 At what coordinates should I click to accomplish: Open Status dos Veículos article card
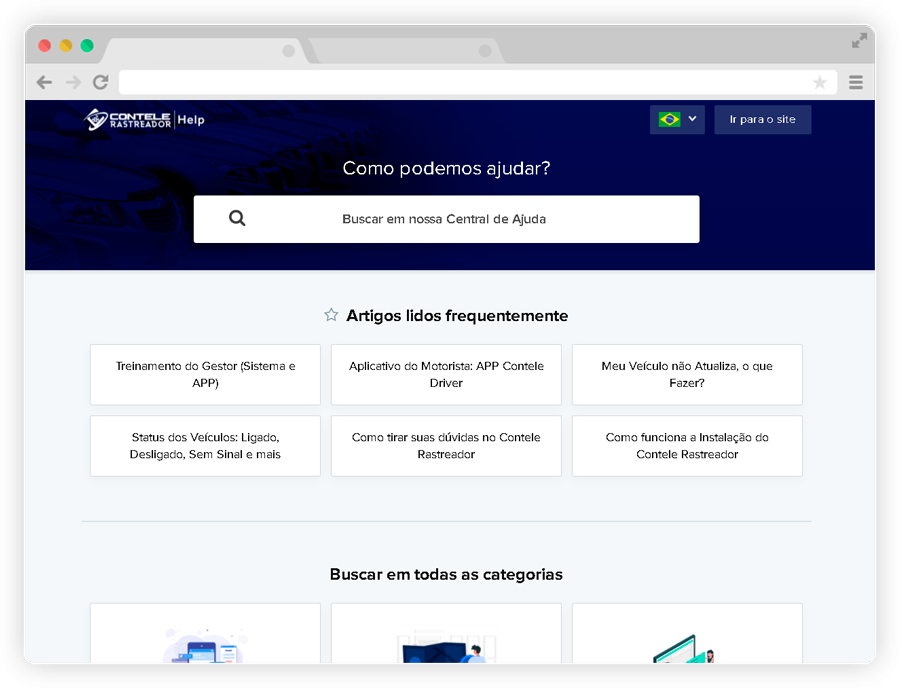pyautogui.click(x=205, y=446)
